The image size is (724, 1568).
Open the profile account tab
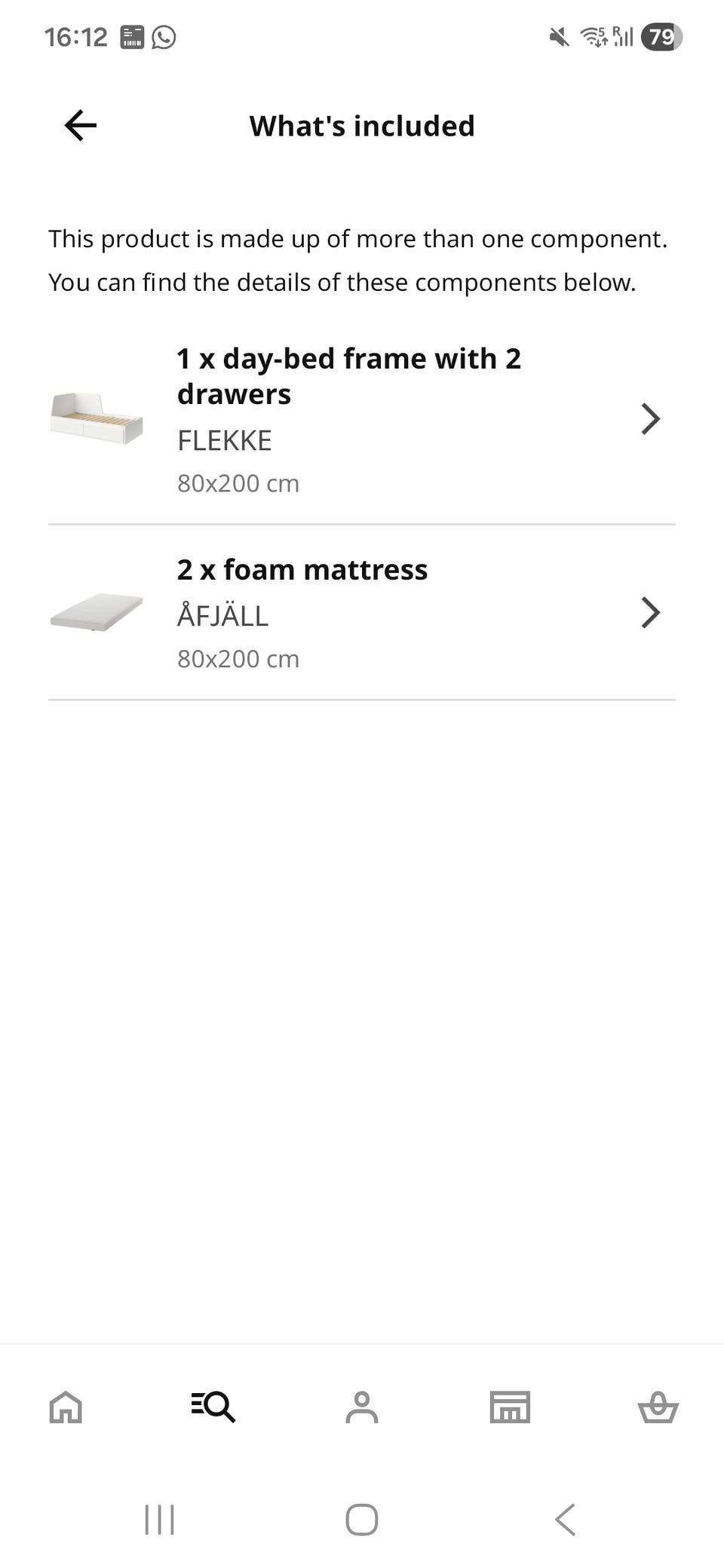point(362,1407)
